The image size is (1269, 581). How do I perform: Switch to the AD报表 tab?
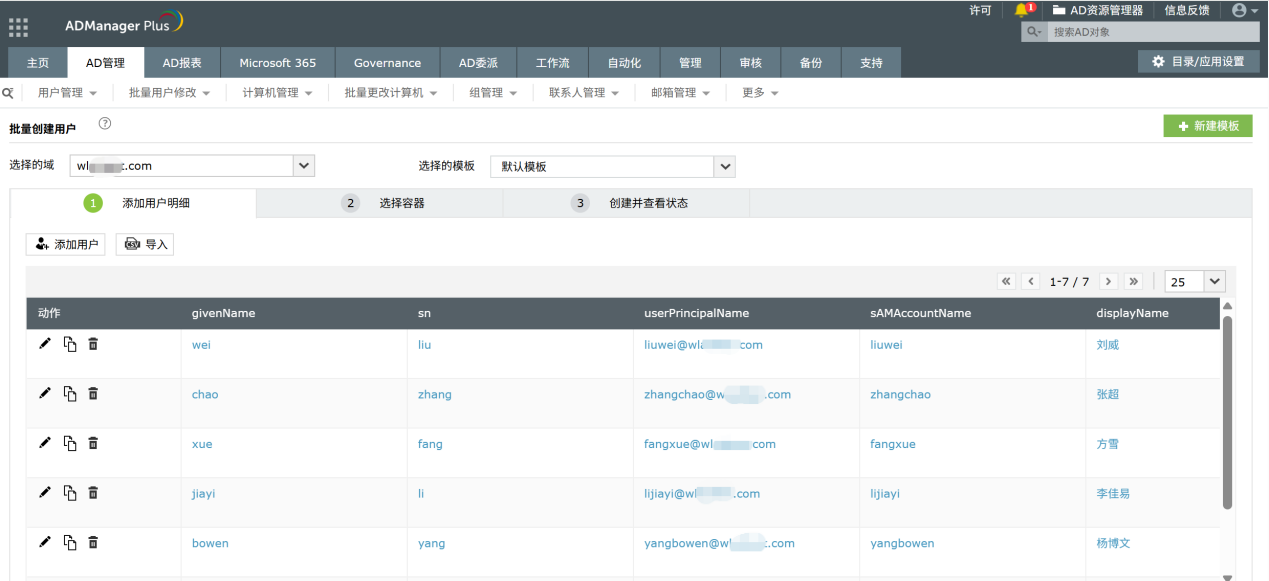(182, 63)
